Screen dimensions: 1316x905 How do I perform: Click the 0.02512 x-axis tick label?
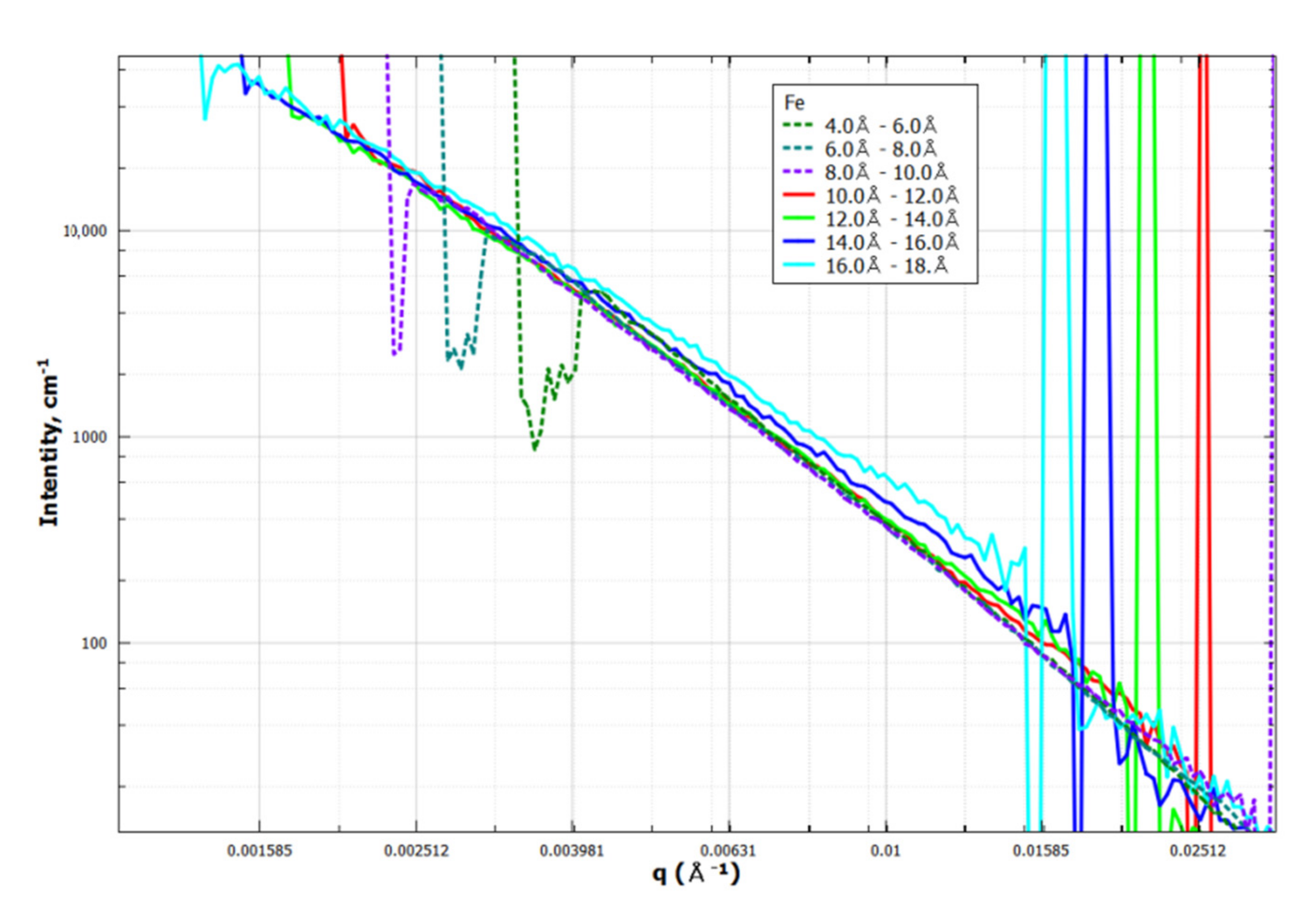pos(1198,851)
